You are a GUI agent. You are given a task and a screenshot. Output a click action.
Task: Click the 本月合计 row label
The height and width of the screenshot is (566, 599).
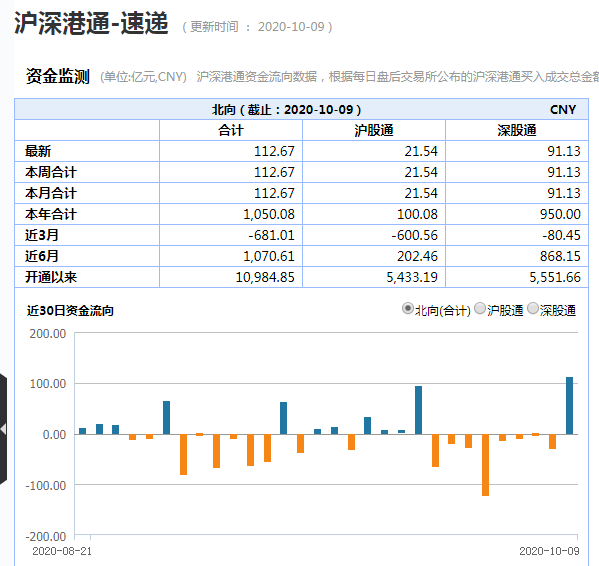51,193
